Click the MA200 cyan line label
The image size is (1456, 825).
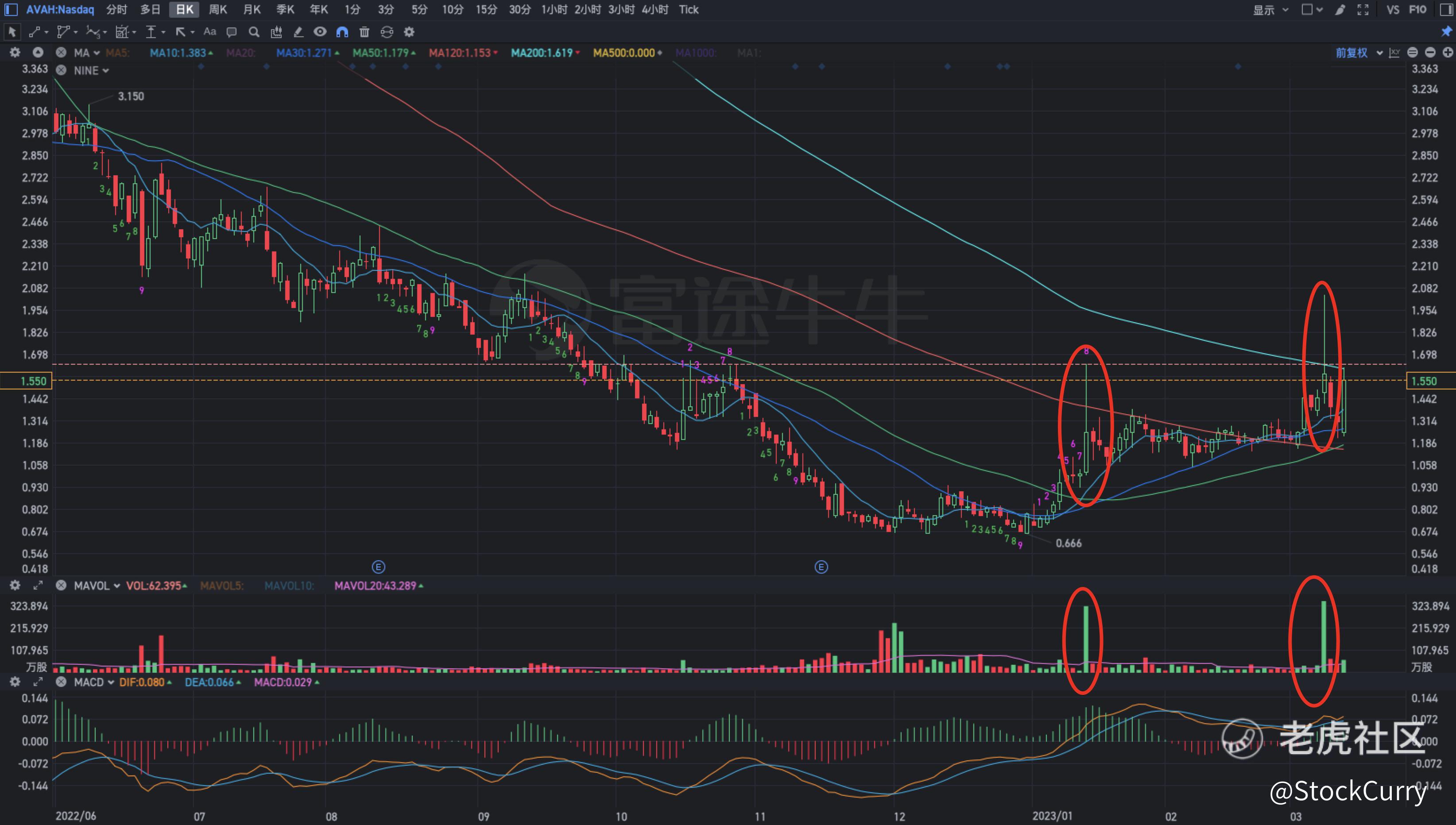pyautogui.click(x=542, y=53)
